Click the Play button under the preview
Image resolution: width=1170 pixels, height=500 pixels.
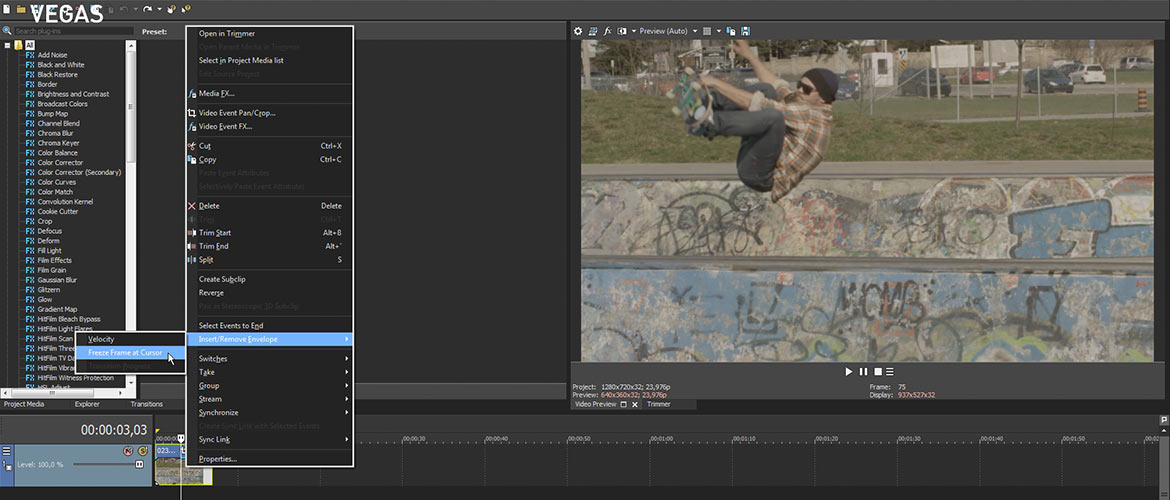tap(848, 371)
